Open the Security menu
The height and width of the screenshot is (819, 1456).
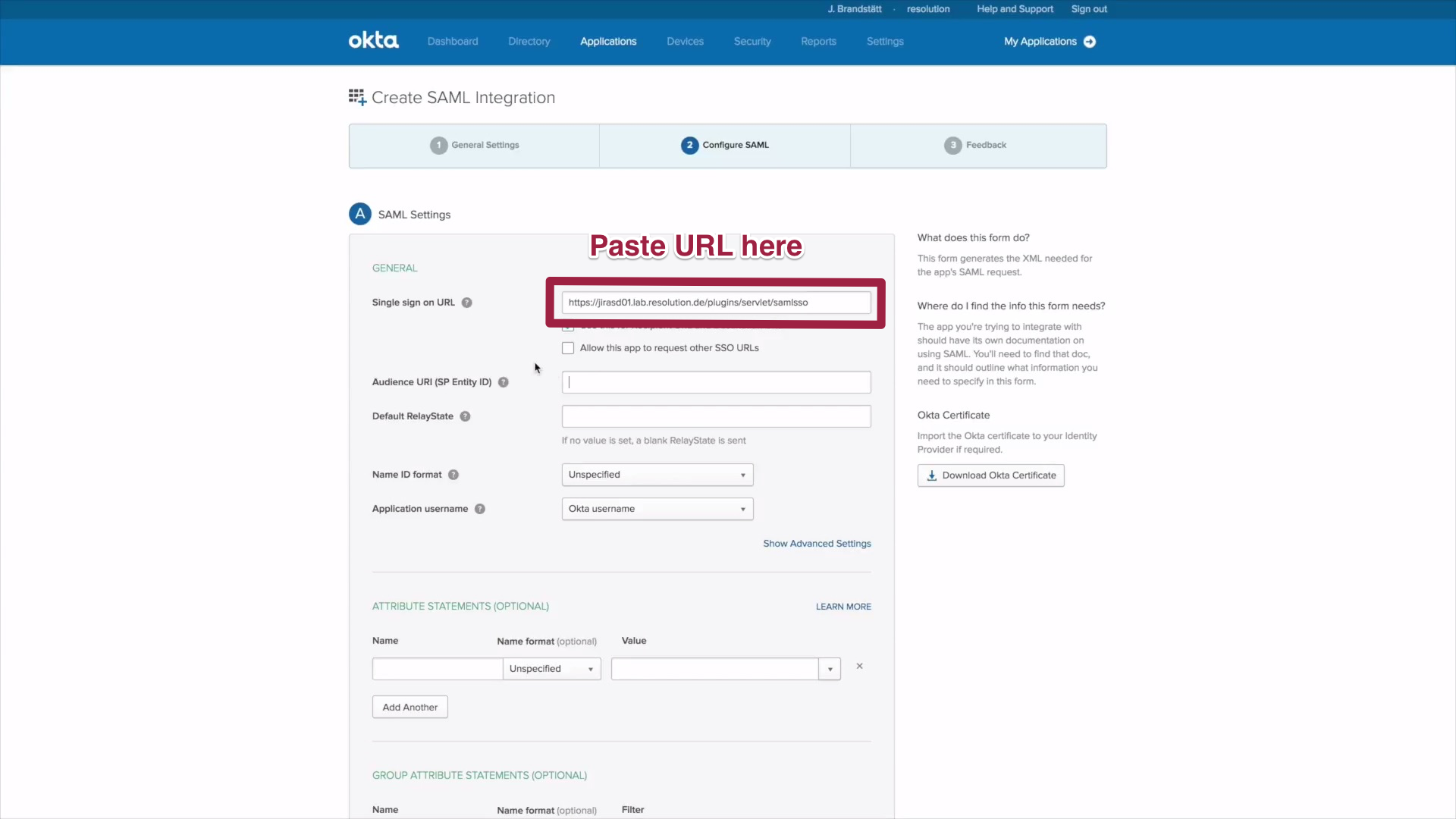point(752,42)
